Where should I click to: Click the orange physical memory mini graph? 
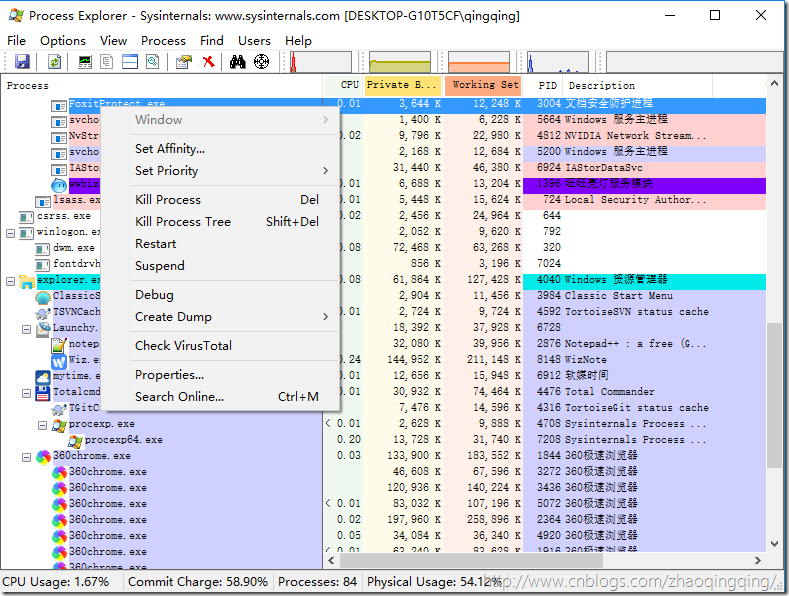[479, 62]
